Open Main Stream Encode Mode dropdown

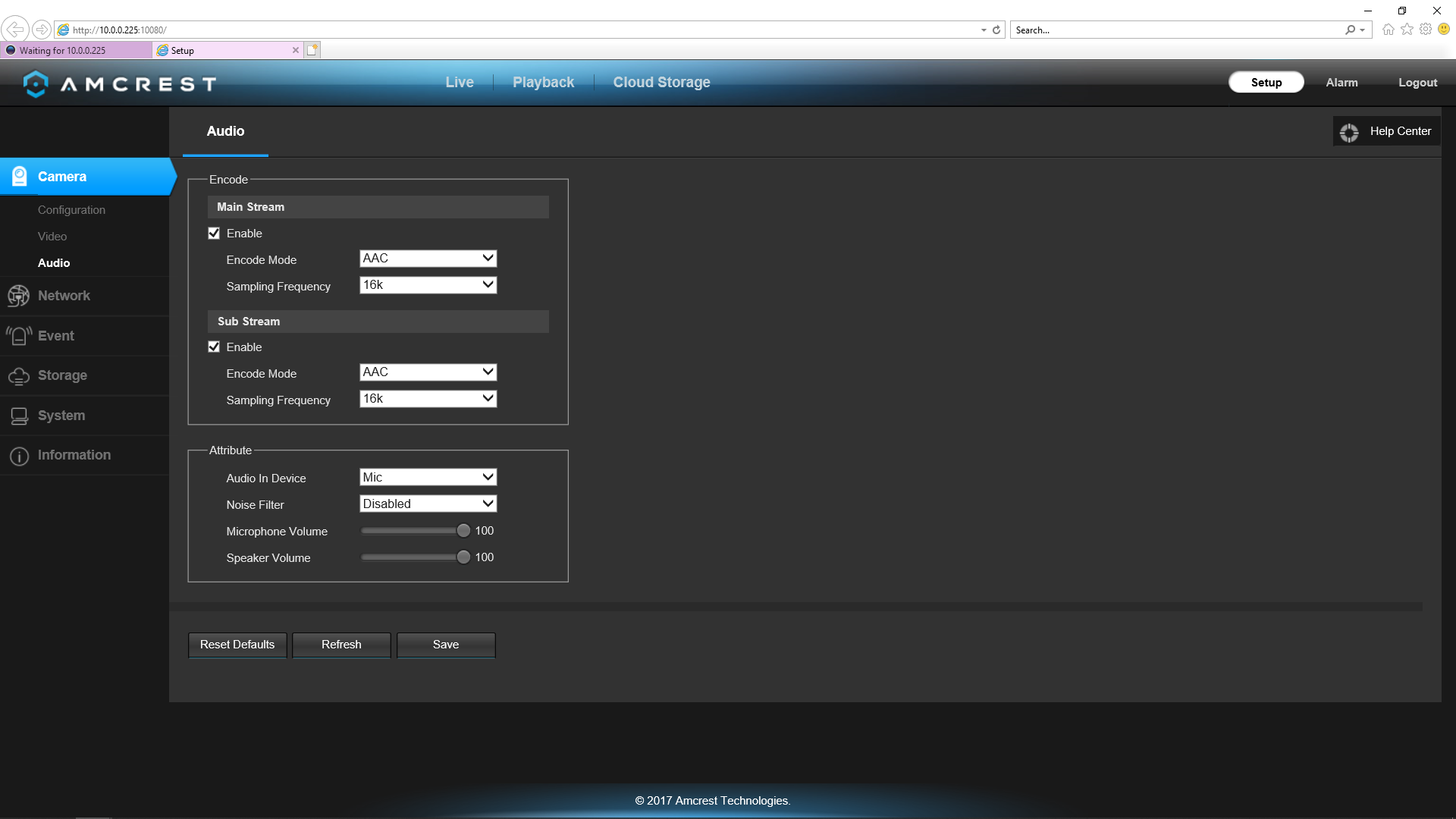[428, 259]
